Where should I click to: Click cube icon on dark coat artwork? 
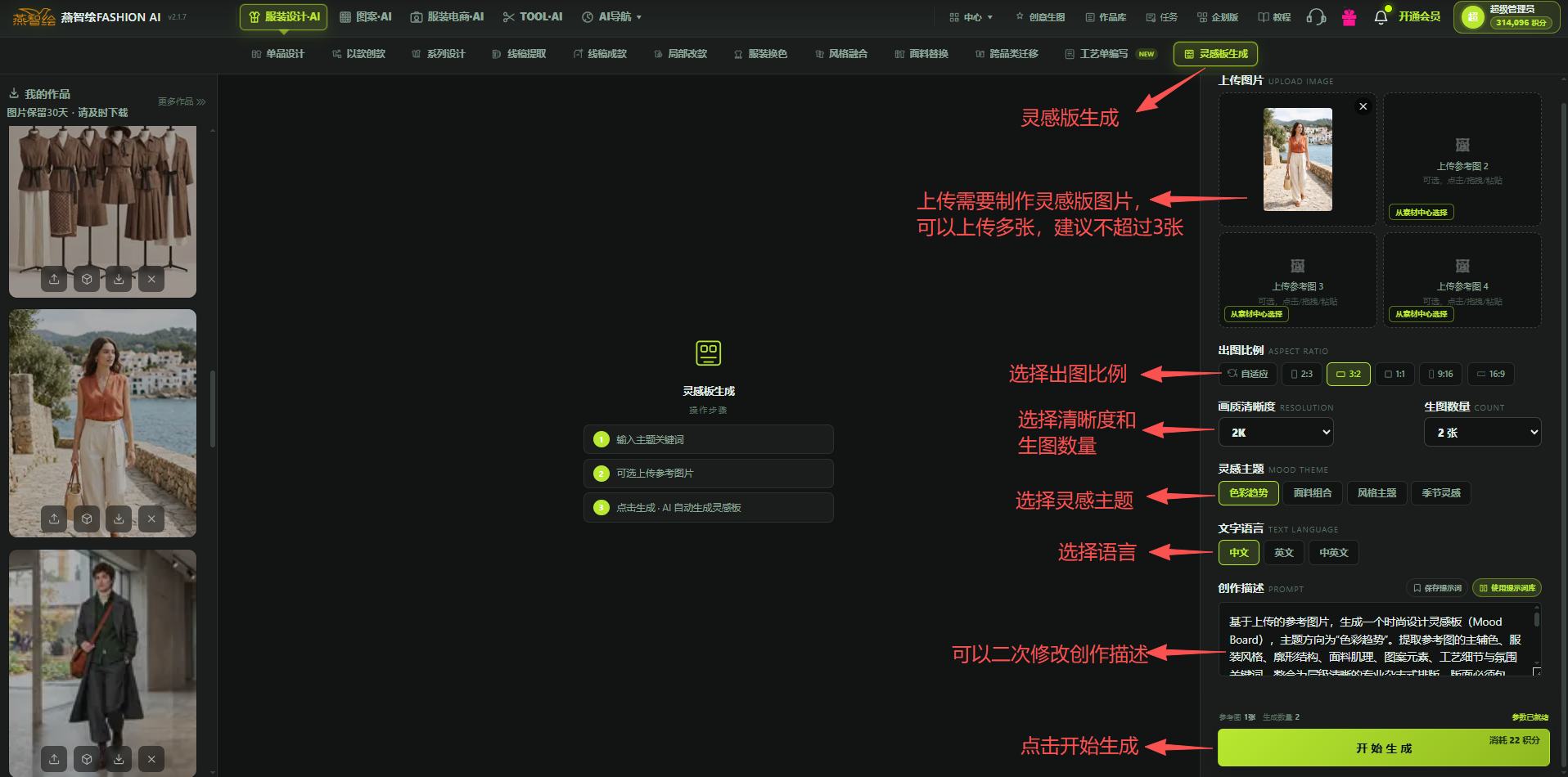pyautogui.click(x=87, y=759)
